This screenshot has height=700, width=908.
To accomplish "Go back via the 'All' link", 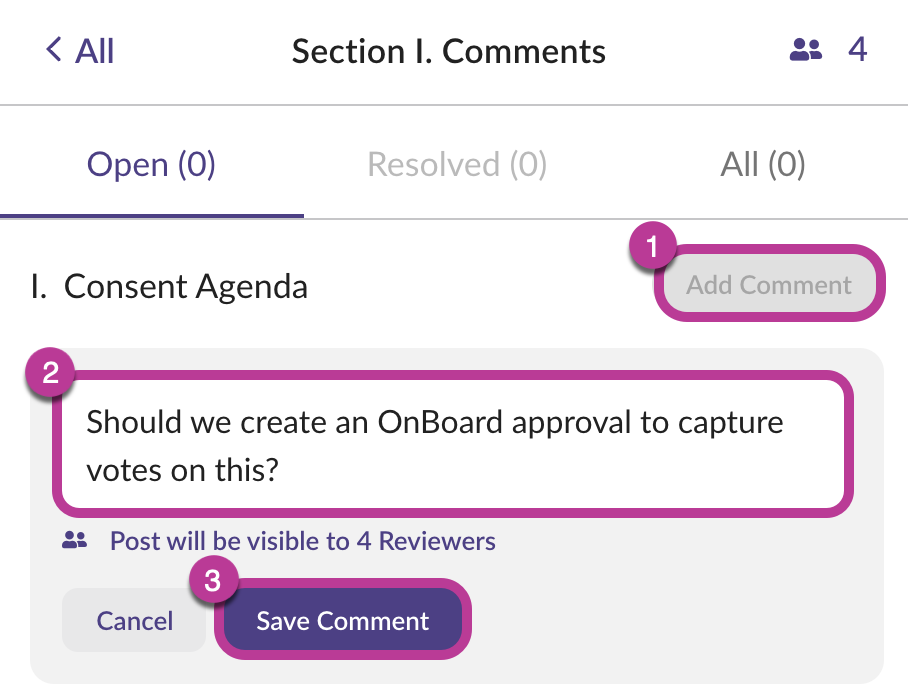I will pos(95,50).
